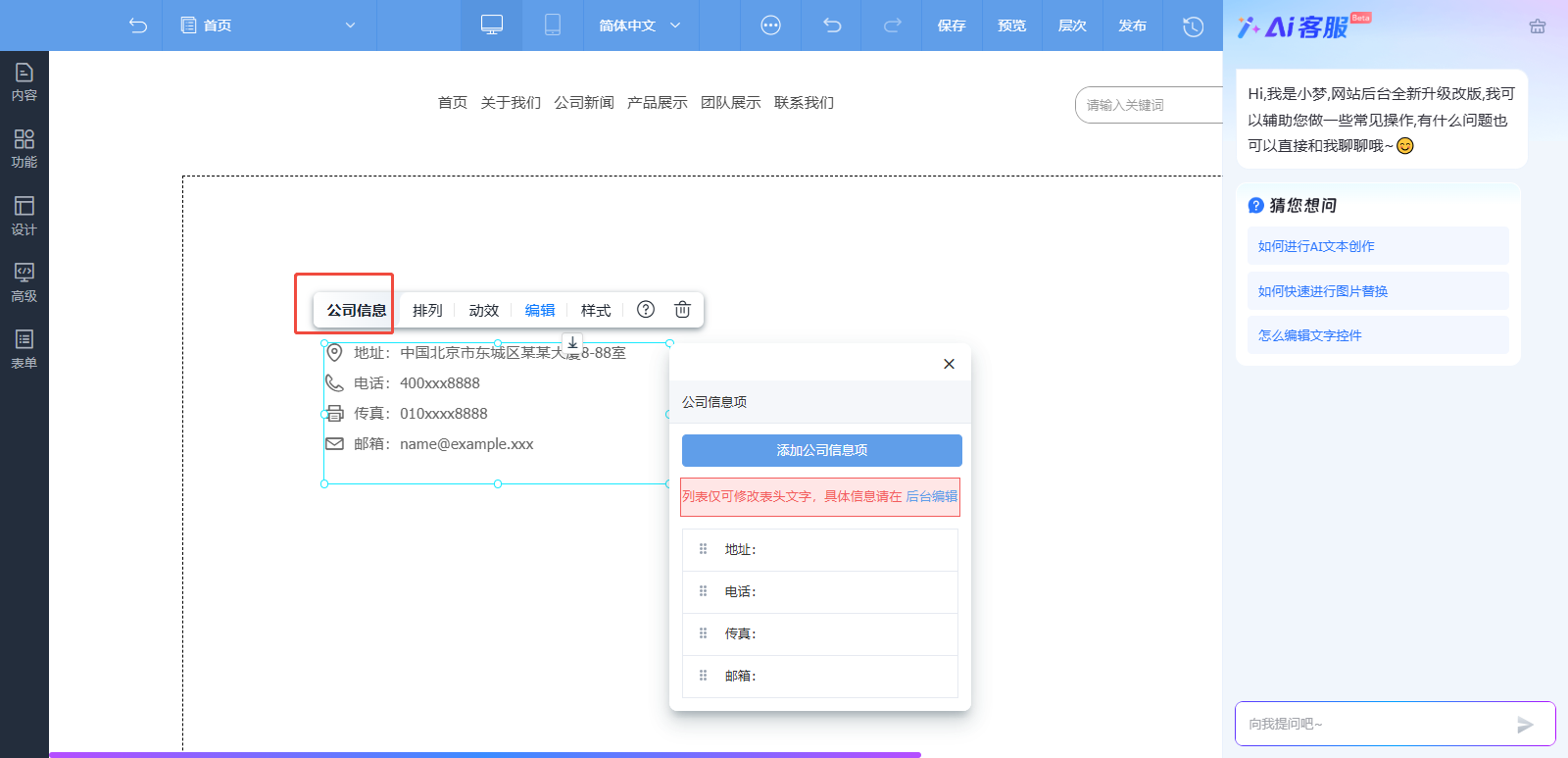Click the phone icon beside 电话
Screen dimensions: 1568x758
click(x=334, y=383)
